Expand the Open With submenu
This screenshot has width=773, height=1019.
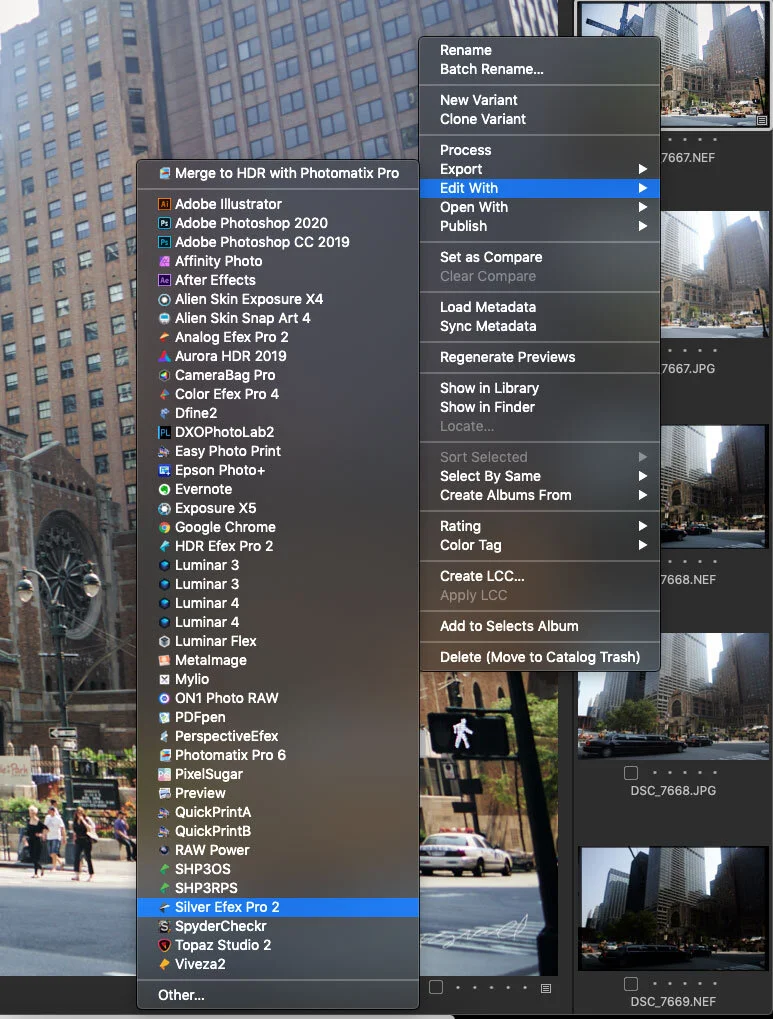642,207
